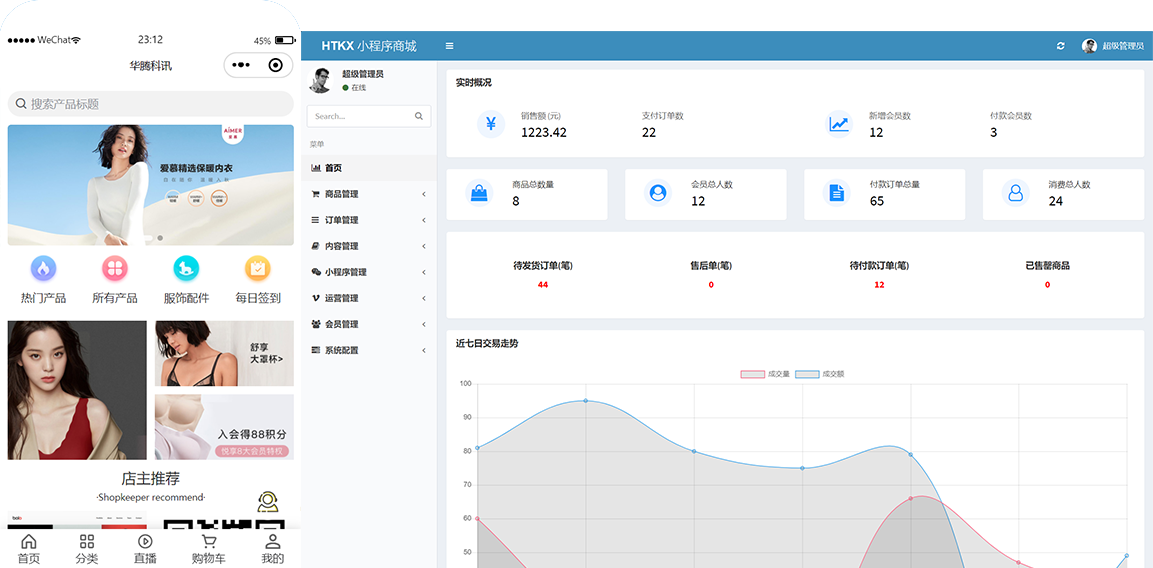Expand the 商品管理 sidebar menu
This screenshot has height=568, width=1153.
tap(368, 194)
